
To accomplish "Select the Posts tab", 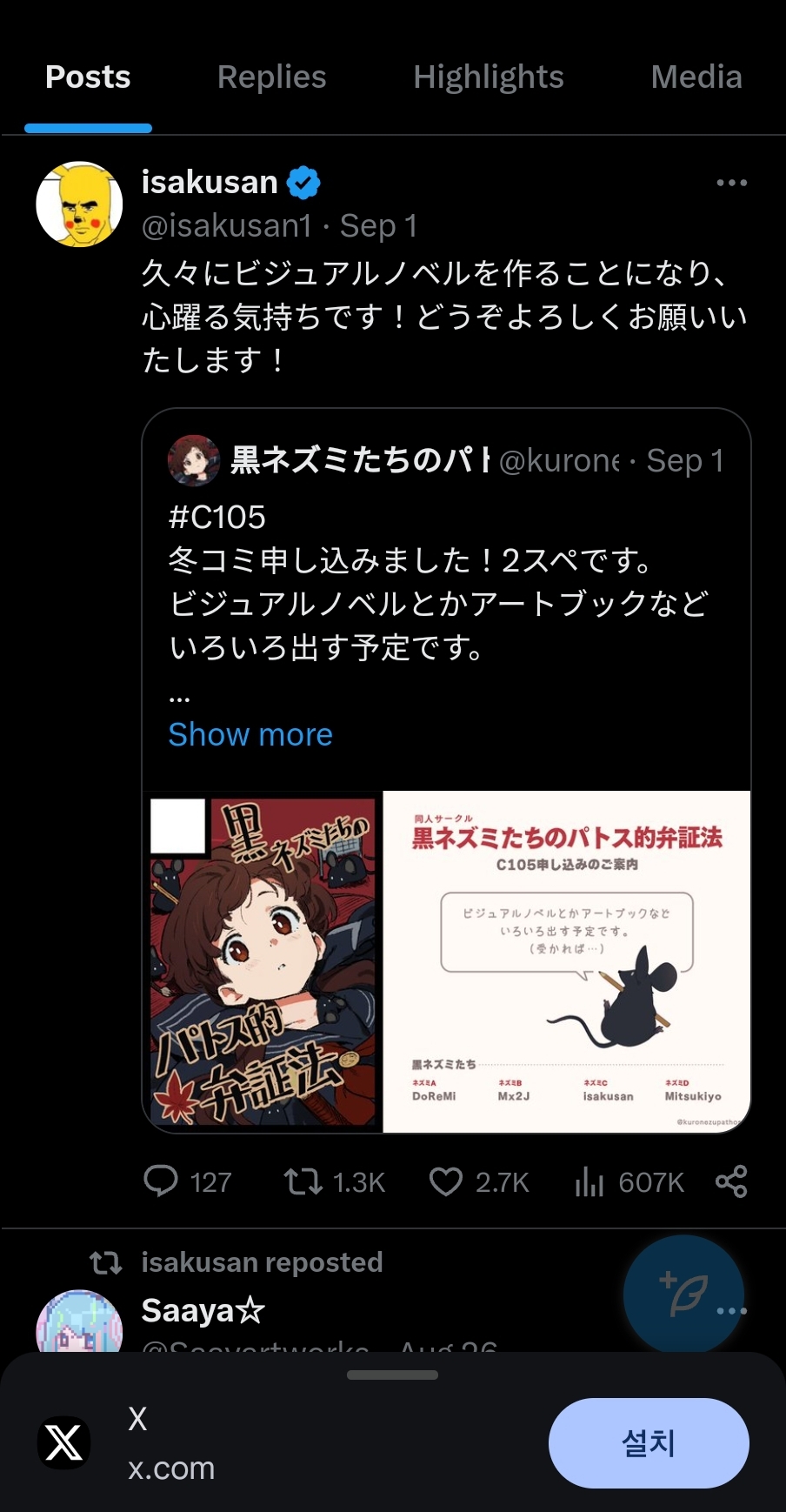I will (88, 77).
